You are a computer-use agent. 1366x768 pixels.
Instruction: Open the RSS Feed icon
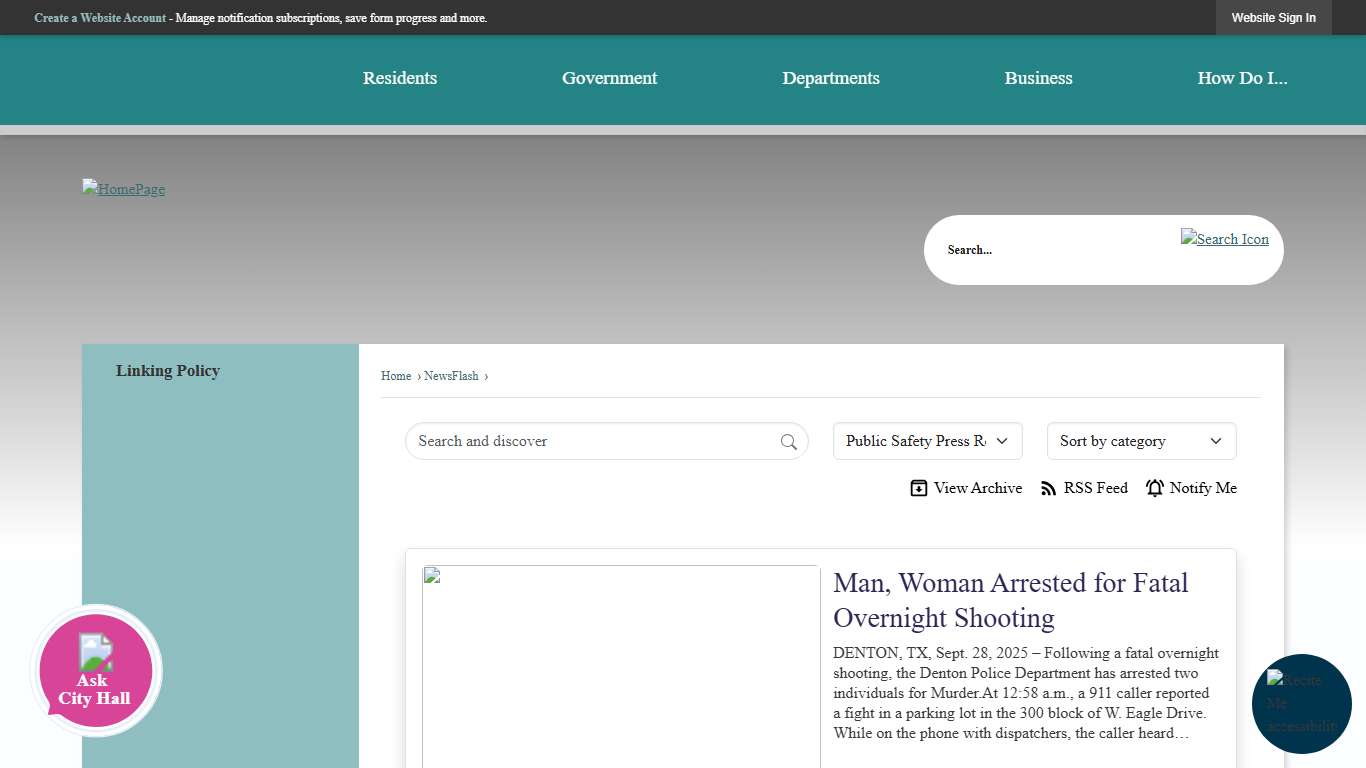pos(1048,488)
